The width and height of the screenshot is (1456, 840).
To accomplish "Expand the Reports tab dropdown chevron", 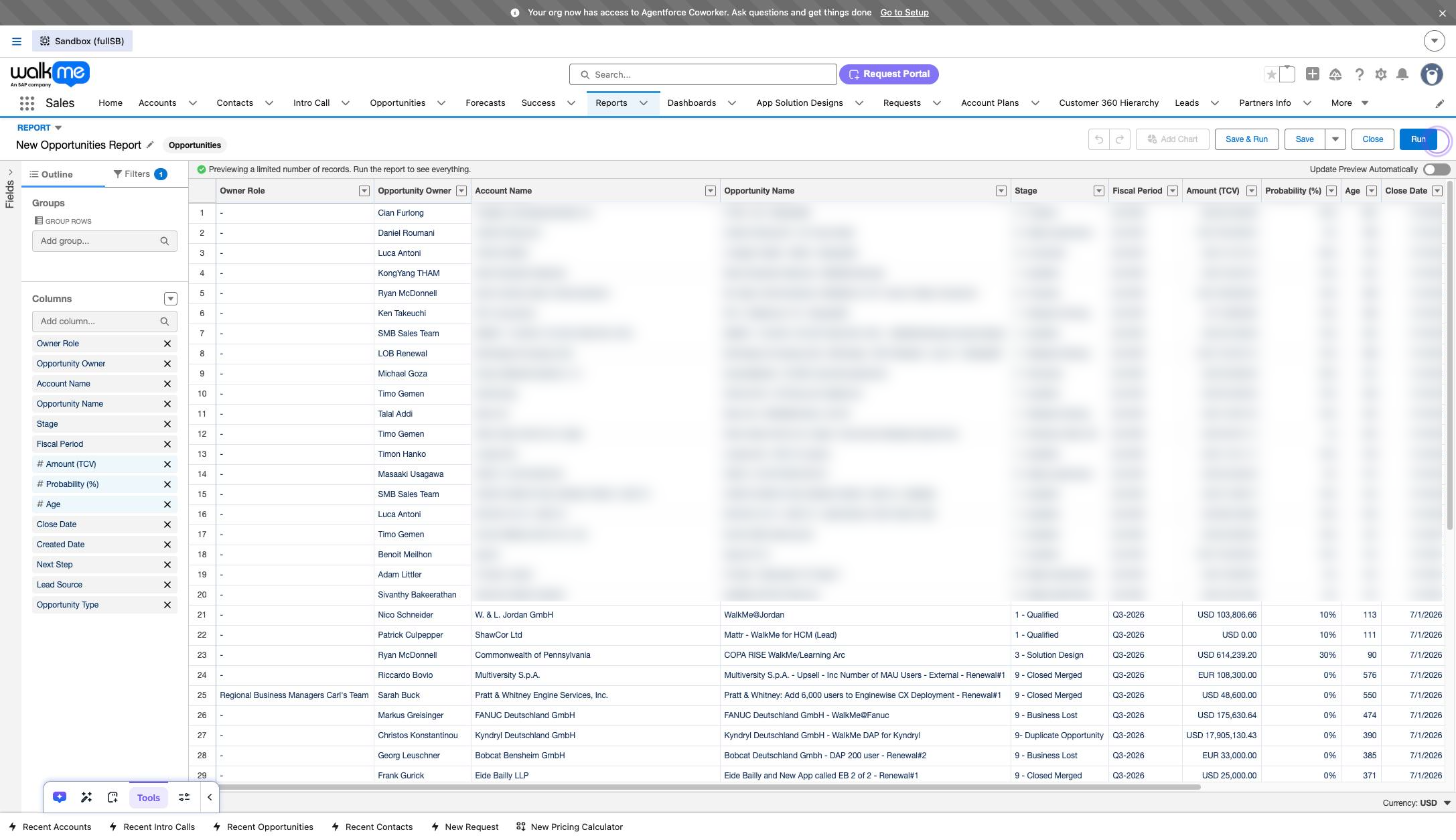I will click(644, 103).
